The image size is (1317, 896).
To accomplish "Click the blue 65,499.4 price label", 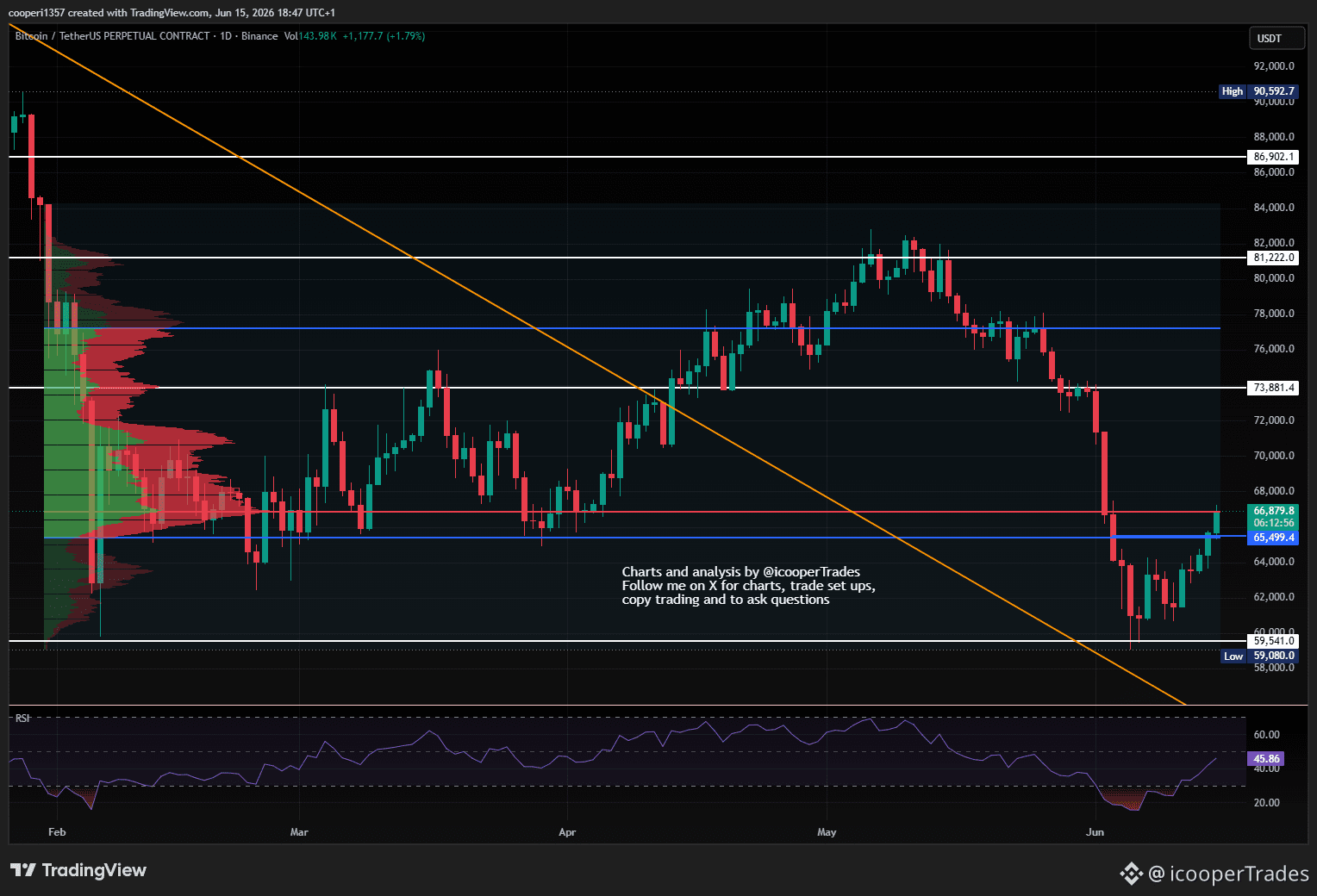I will pyautogui.click(x=1273, y=538).
